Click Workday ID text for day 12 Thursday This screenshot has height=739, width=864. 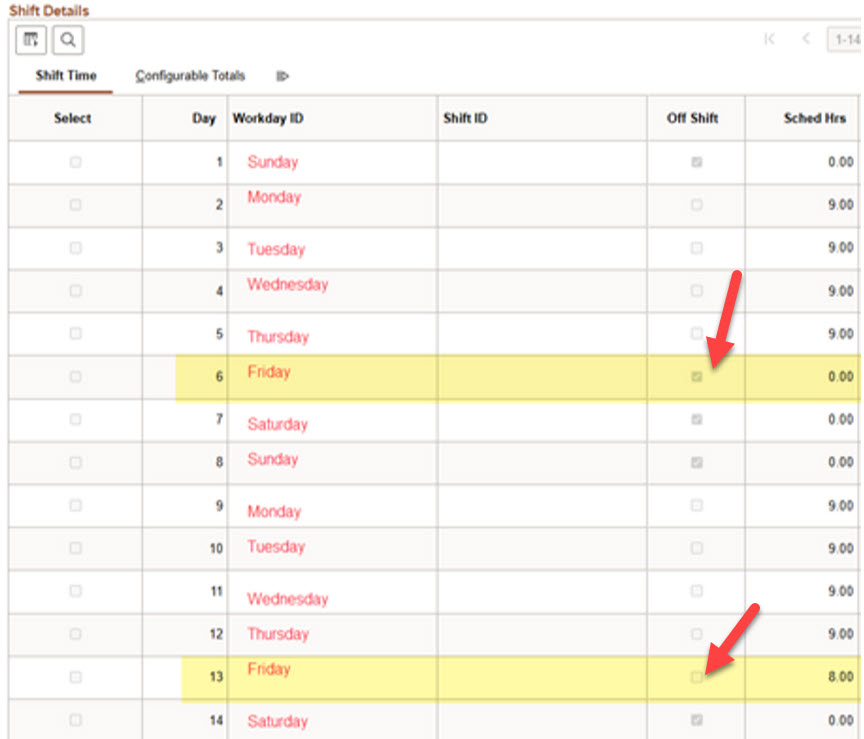[x=278, y=634]
